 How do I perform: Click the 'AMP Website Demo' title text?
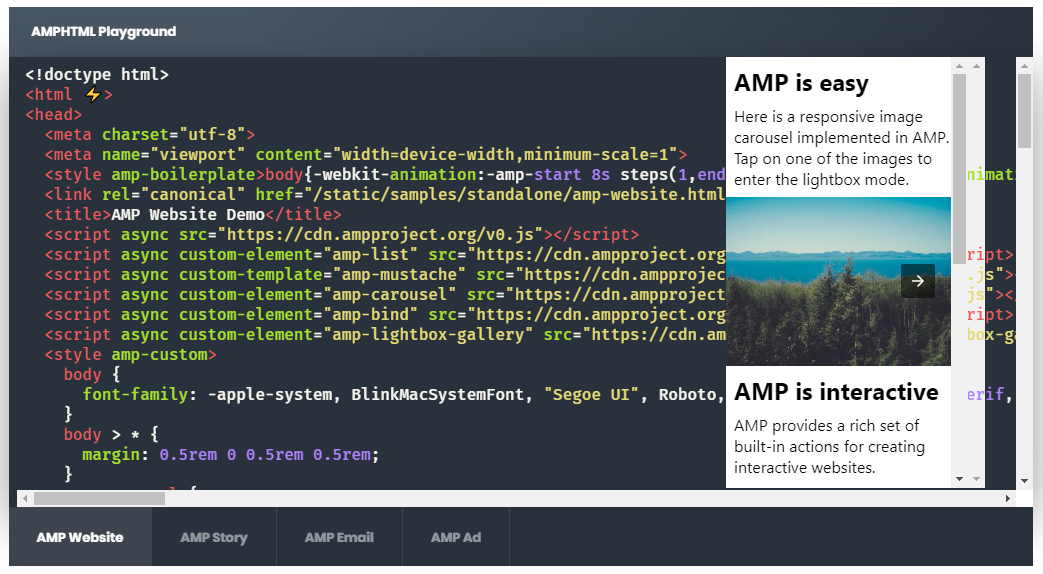pyautogui.click(x=188, y=215)
